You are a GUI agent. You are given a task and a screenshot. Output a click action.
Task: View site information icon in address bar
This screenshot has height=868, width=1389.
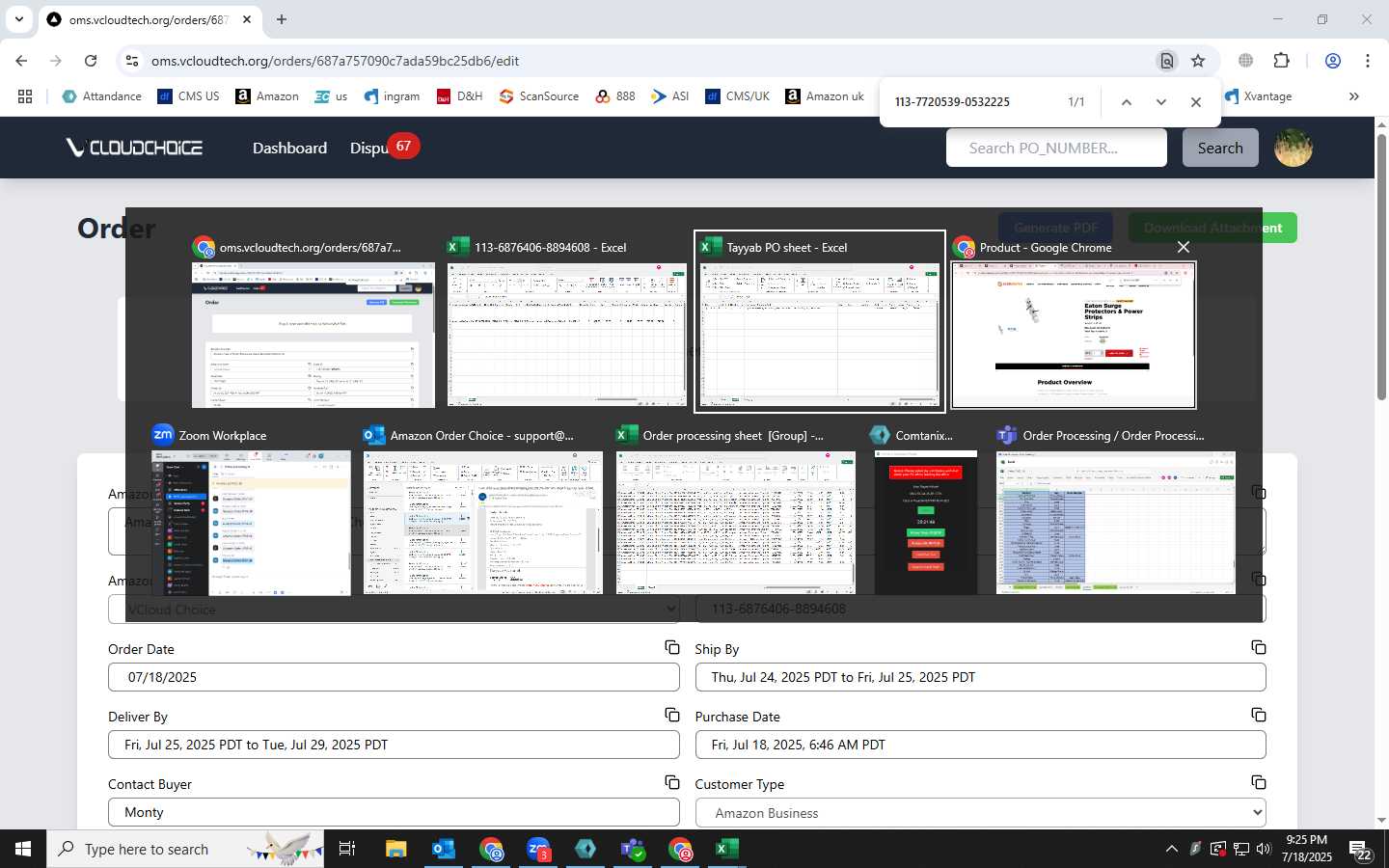(132, 61)
